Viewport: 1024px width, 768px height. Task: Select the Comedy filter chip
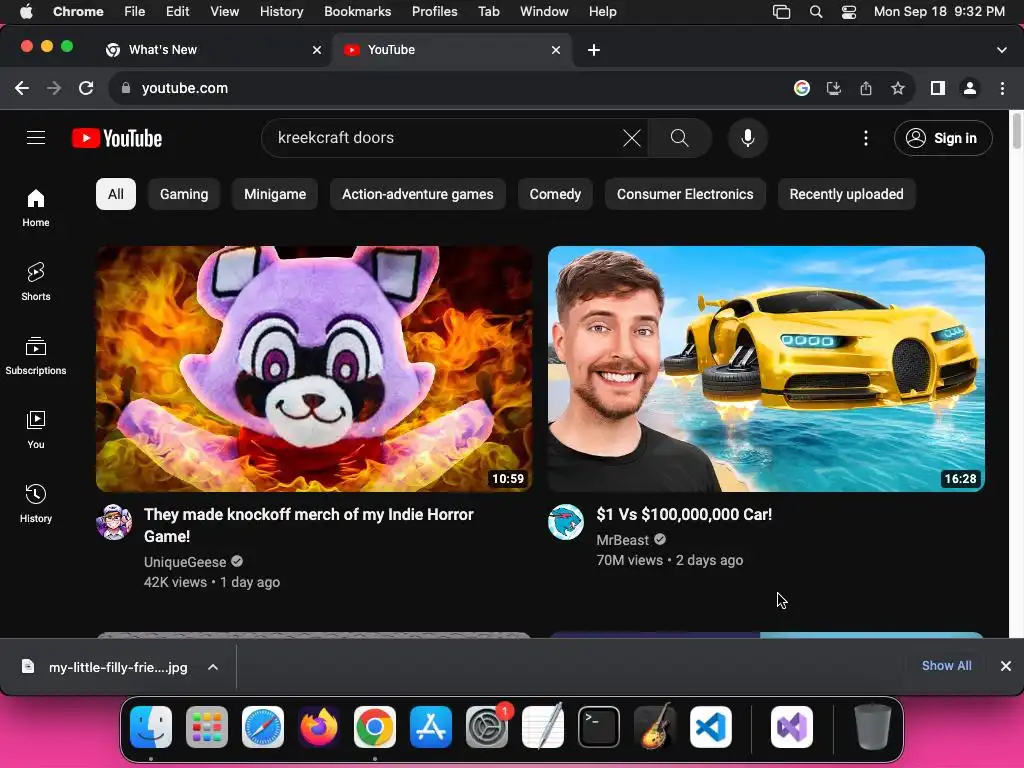point(555,194)
